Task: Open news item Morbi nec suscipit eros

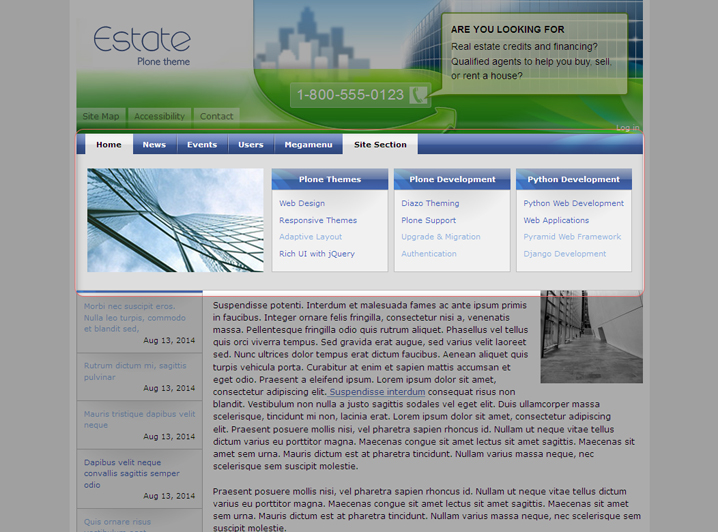Action: 135,317
